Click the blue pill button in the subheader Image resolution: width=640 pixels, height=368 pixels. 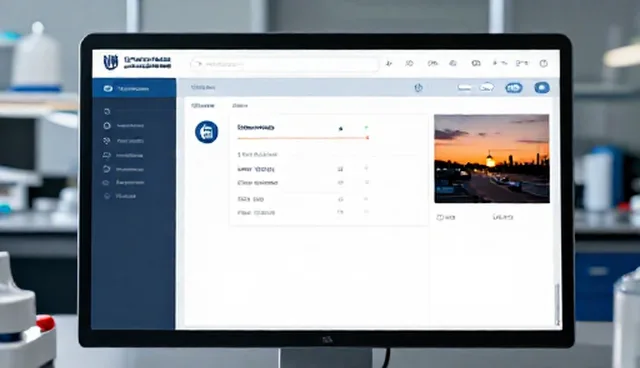click(514, 88)
